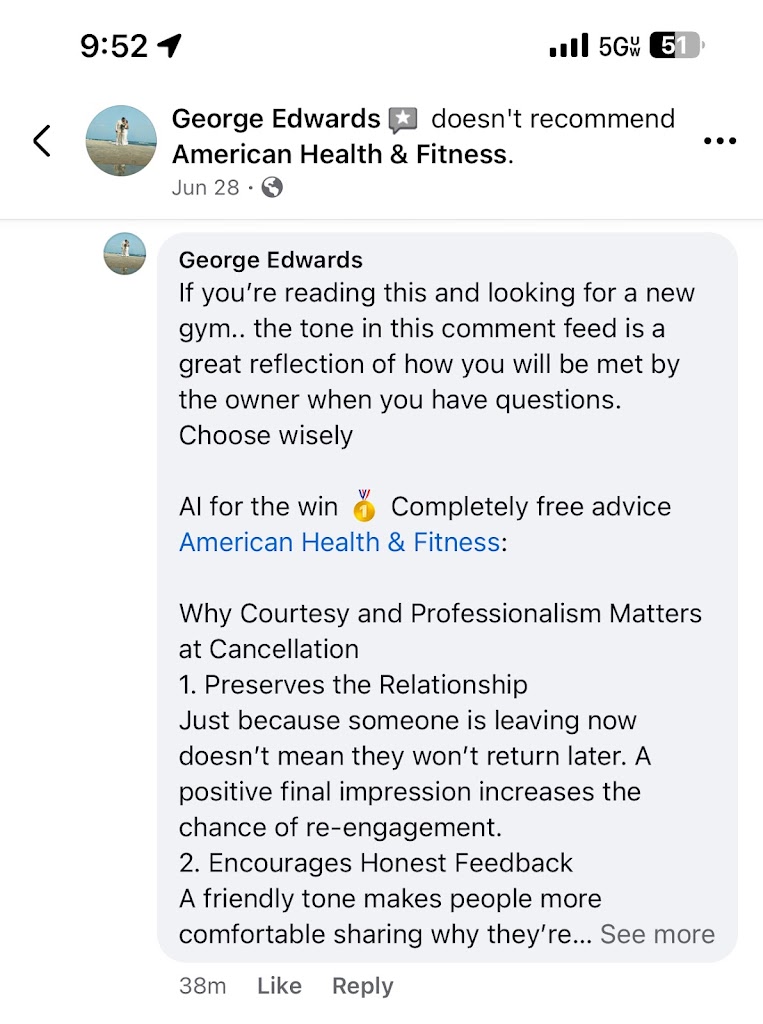Open the three-dot post options menu
The width and height of the screenshot is (763, 1024).
[x=720, y=141]
